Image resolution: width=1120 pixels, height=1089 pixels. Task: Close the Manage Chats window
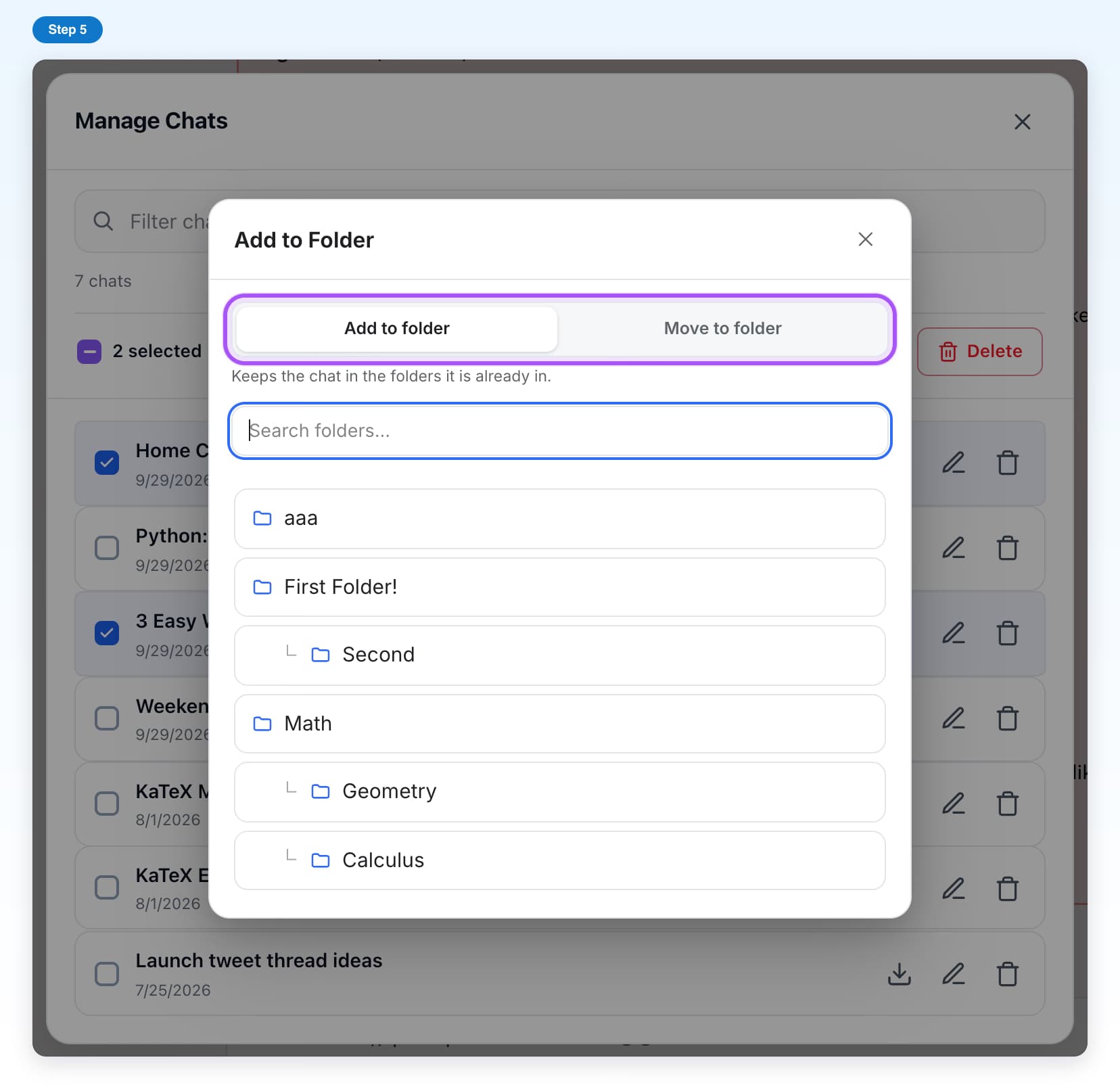click(x=1023, y=122)
